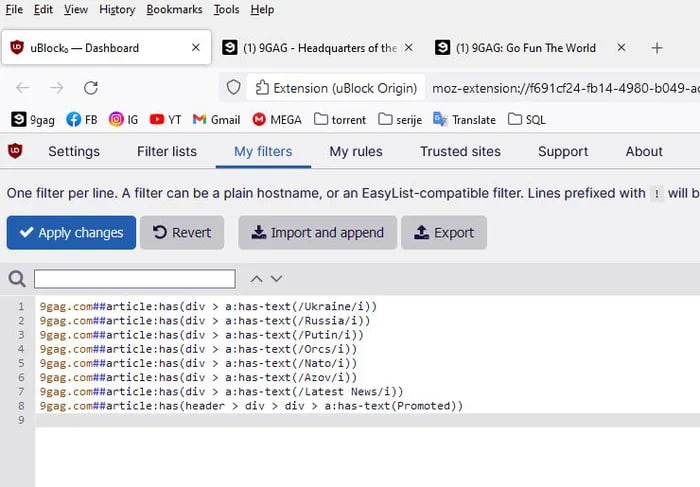
Task: Click the browser reload page icon
Action: pos(91,88)
